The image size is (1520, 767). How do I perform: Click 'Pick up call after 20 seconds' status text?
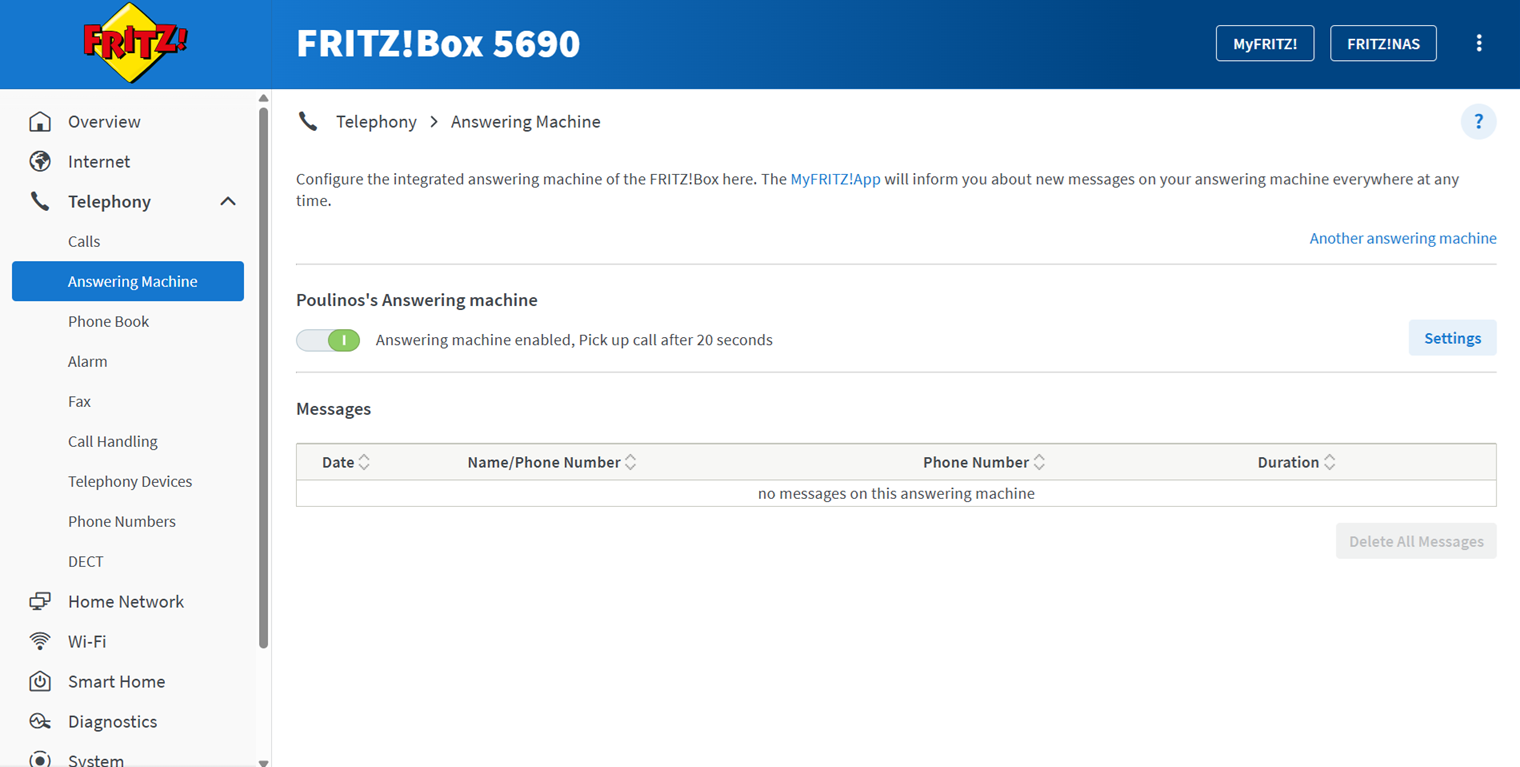tap(676, 340)
